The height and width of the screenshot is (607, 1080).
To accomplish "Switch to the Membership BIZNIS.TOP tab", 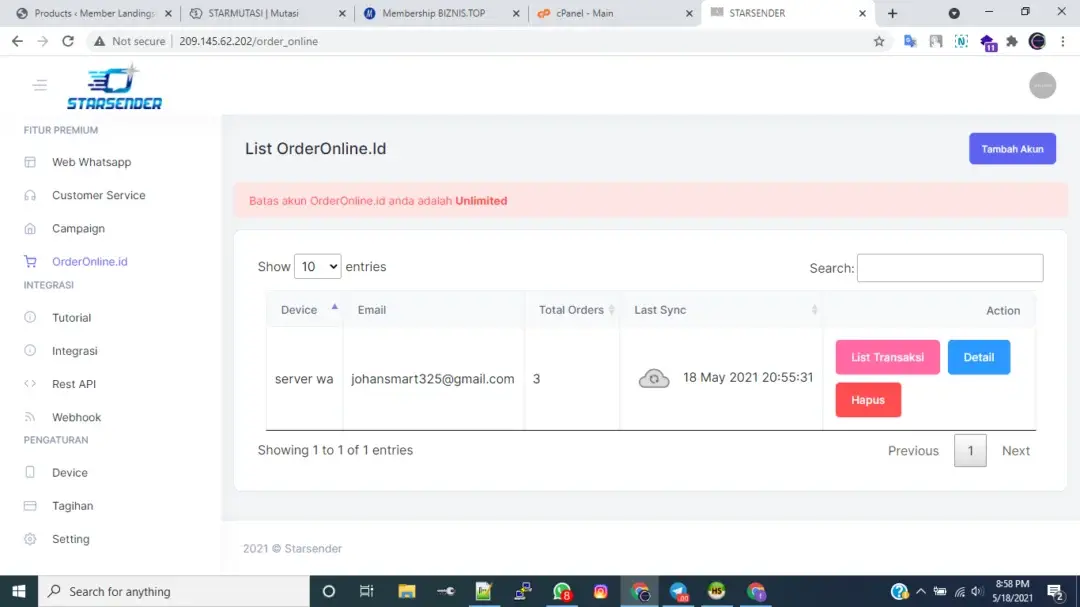I will tap(439, 13).
